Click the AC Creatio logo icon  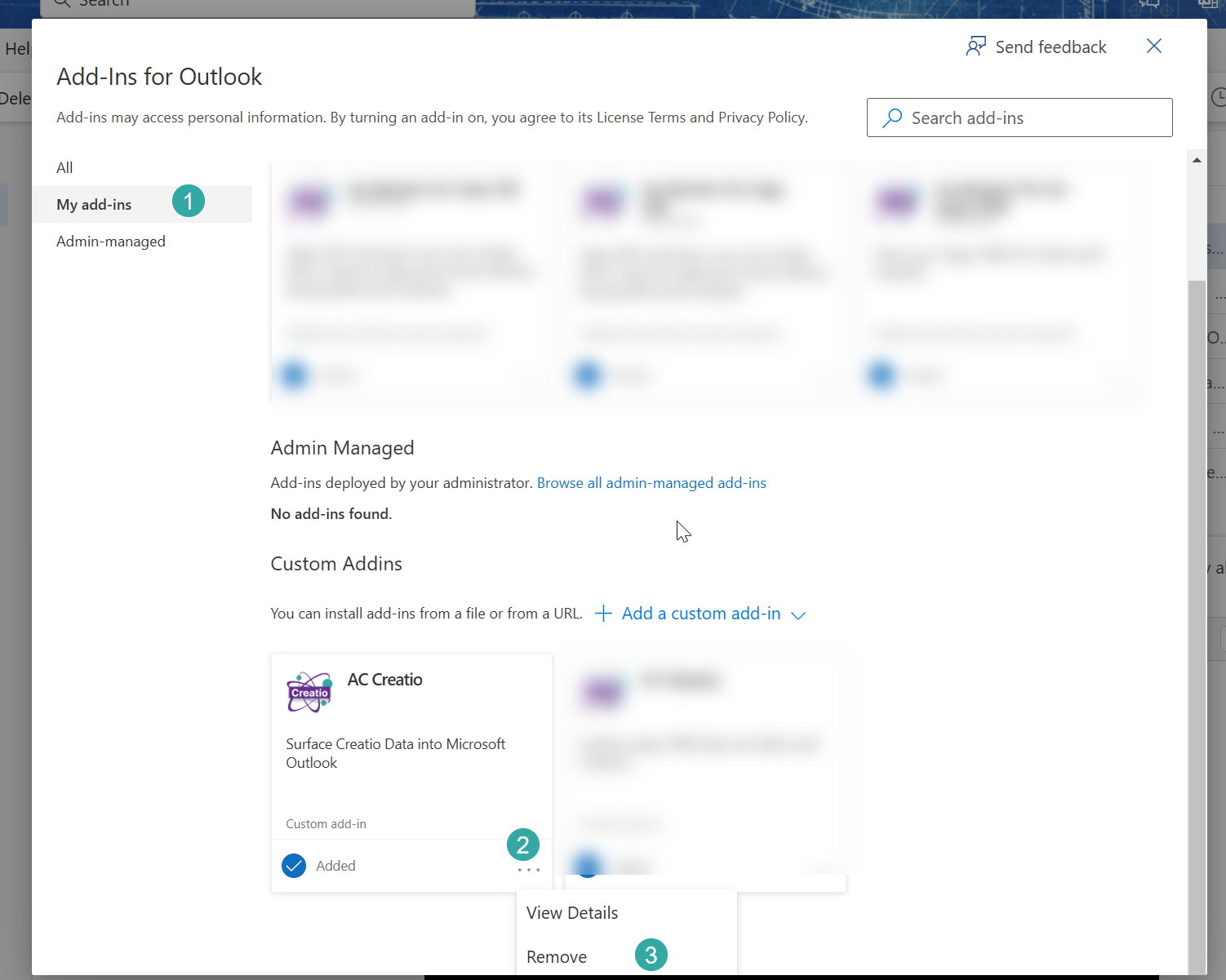click(309, 692)
